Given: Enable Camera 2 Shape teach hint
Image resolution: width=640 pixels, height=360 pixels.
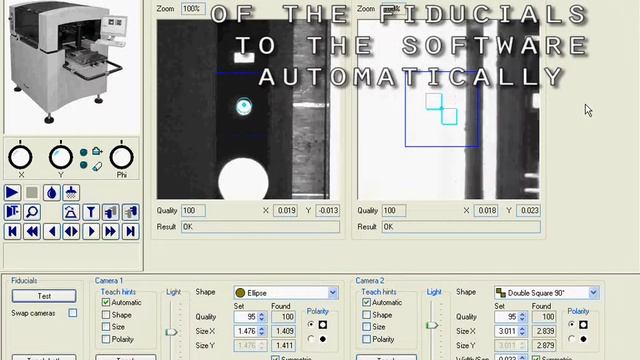Looking at the screenshot, I should 367,315.
